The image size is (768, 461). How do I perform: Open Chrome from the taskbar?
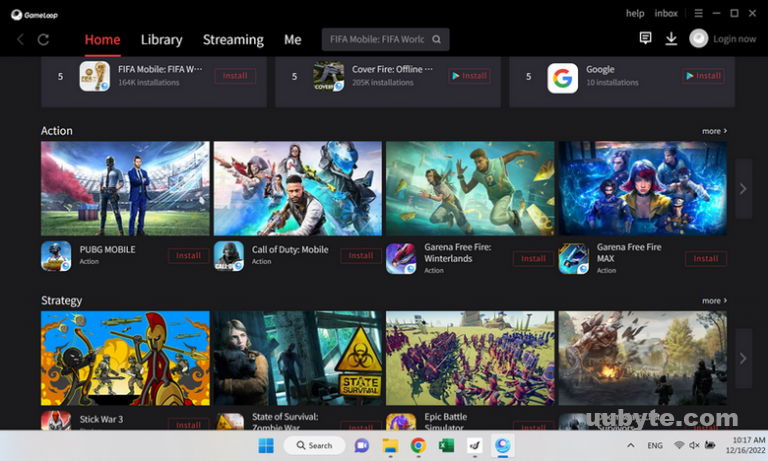(x=418, y=446)
